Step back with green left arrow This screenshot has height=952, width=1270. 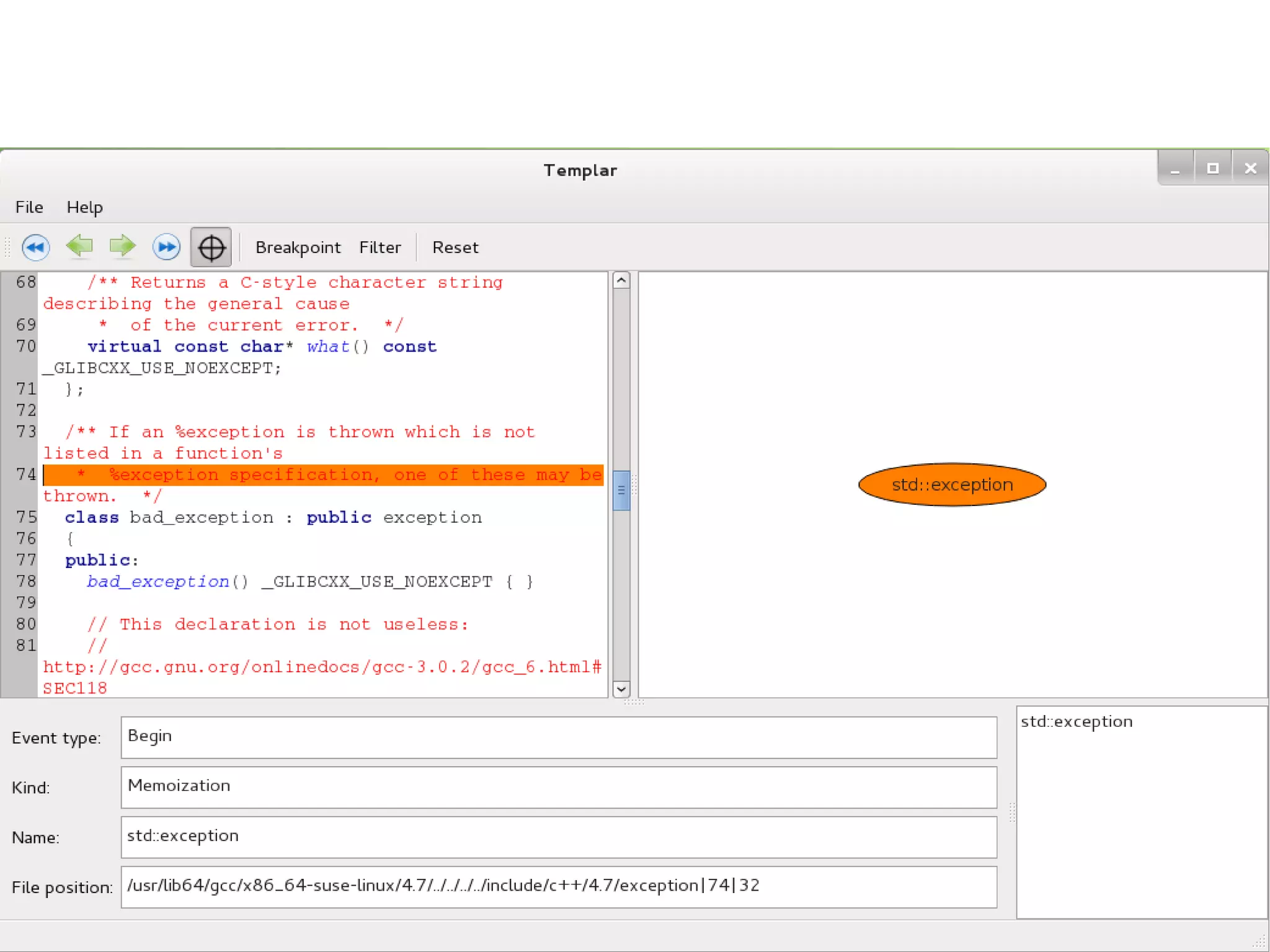click(x=79, y=246)
